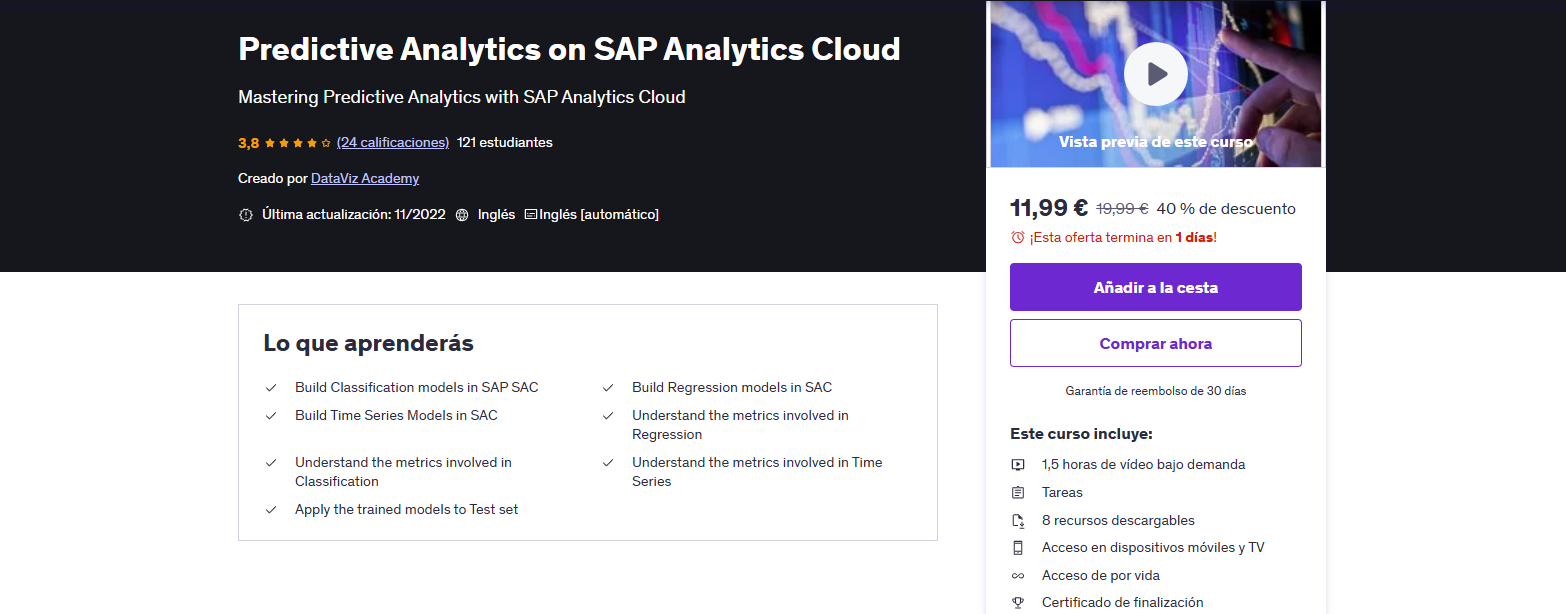1566x614 pixels.
Task: Click the infinity lifetime access icon
Action: click(x=1018, y=575)
